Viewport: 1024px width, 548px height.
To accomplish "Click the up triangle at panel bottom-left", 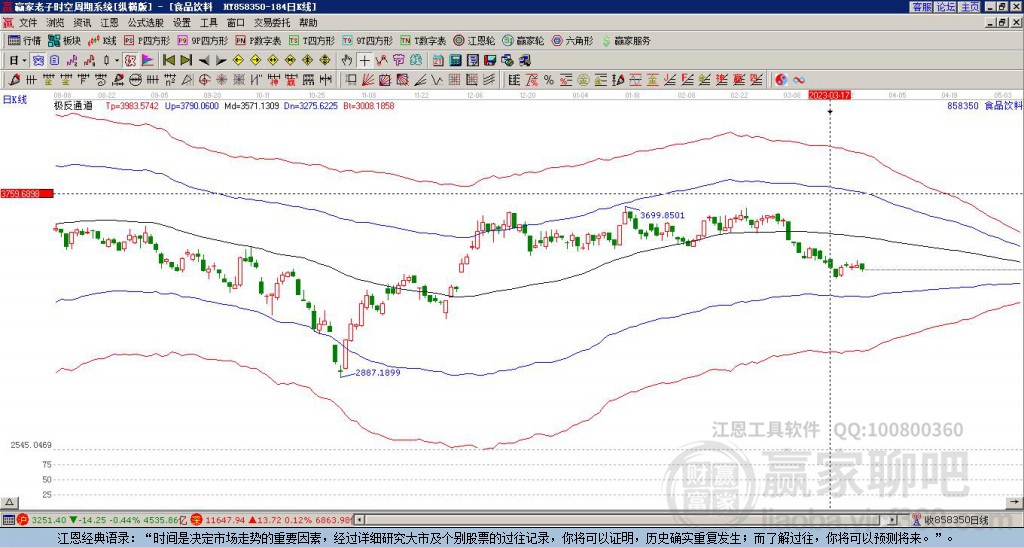I will click(9, 502).
